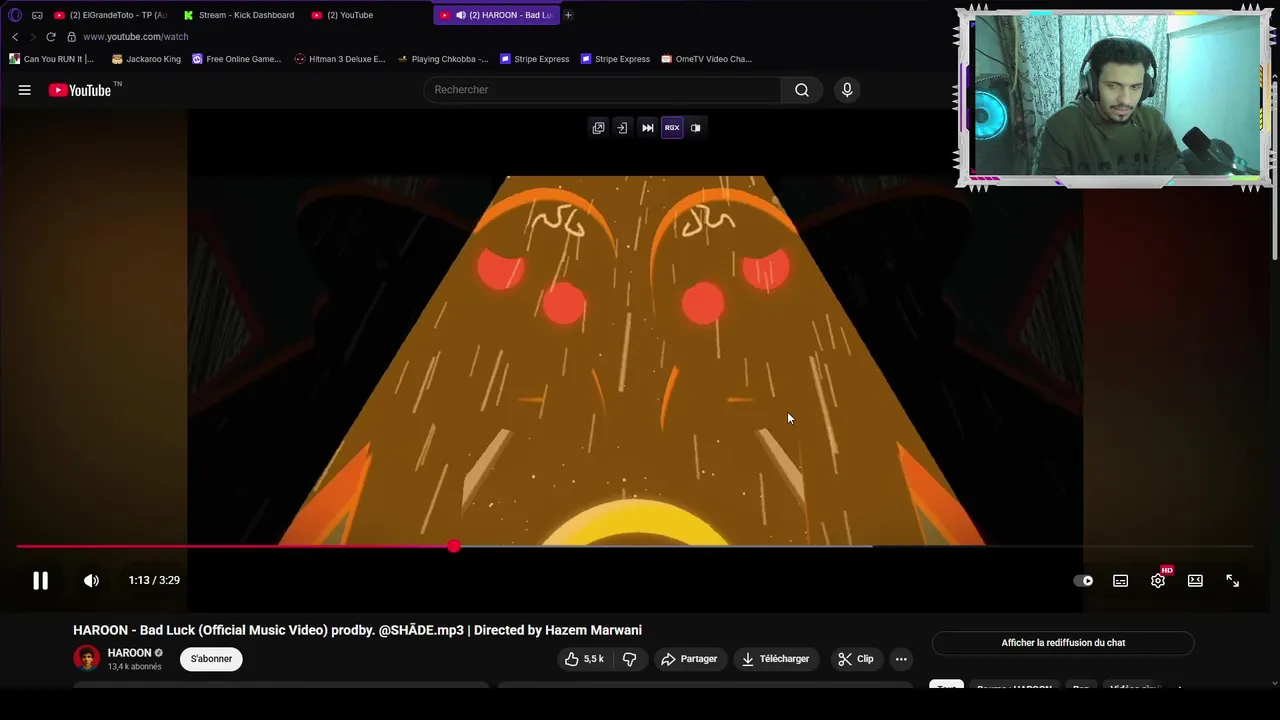Click the address bar lock icon
Screen dimensions: 1280x720
tap(71, 37)
